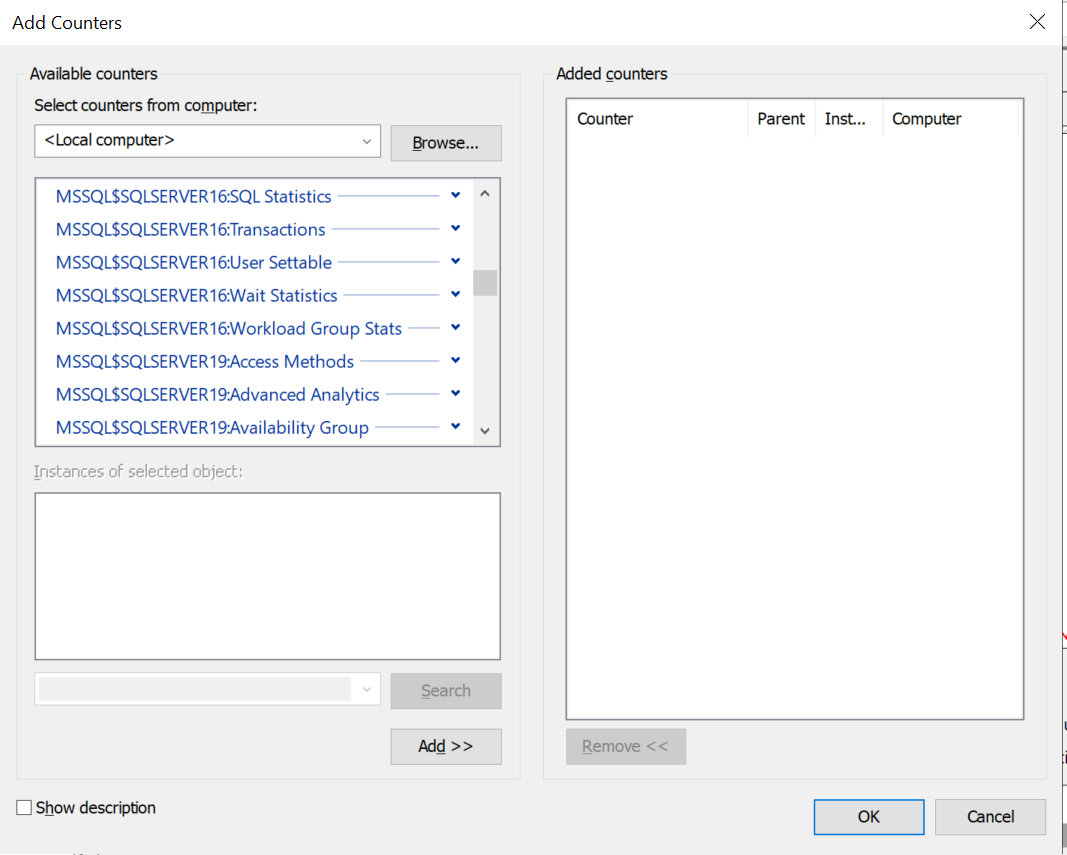
Task: Select MSSQL$SQLSERVER19:Advanced Analytics object
Action: [x=218, y=394]
